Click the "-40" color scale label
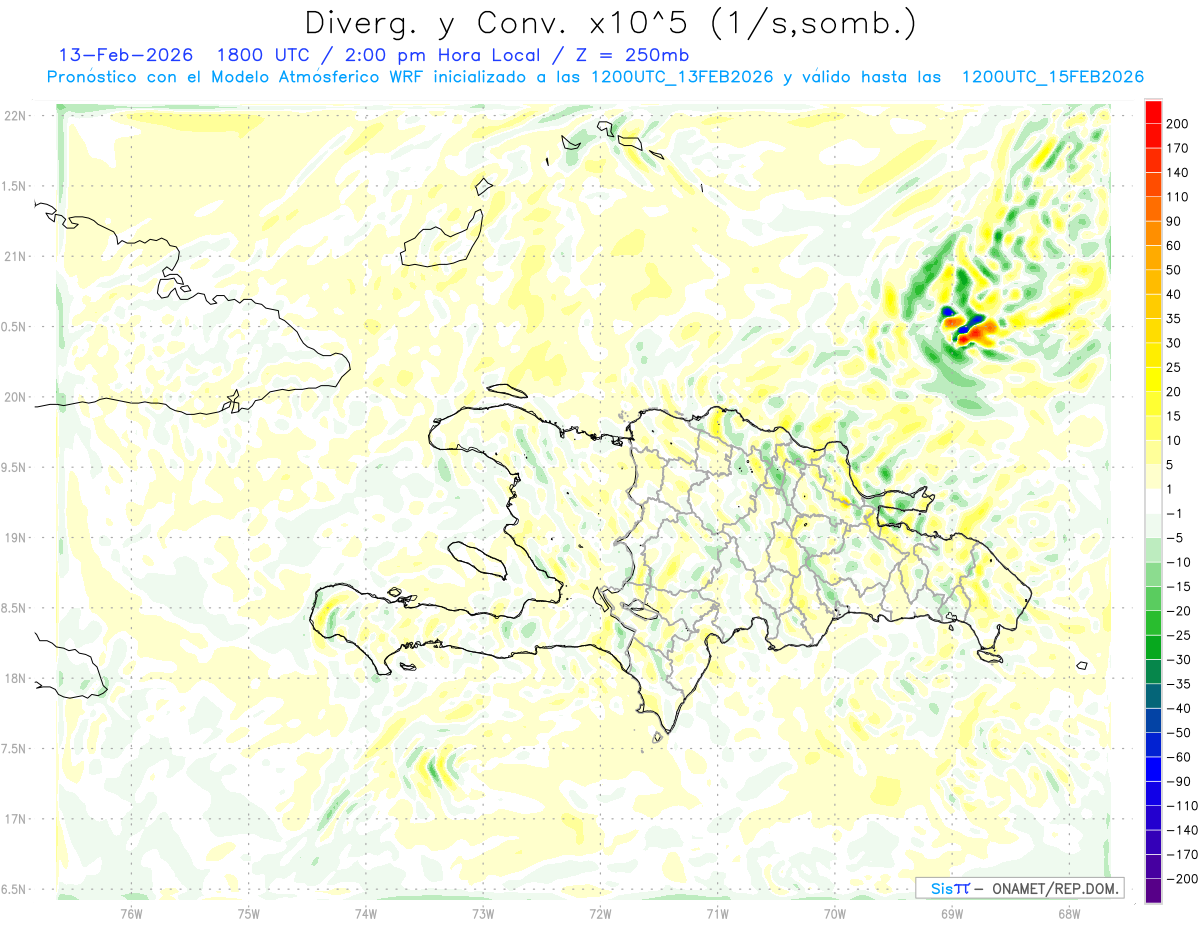The width and height of the screenshot is (1200, 927). [1178, 709]
